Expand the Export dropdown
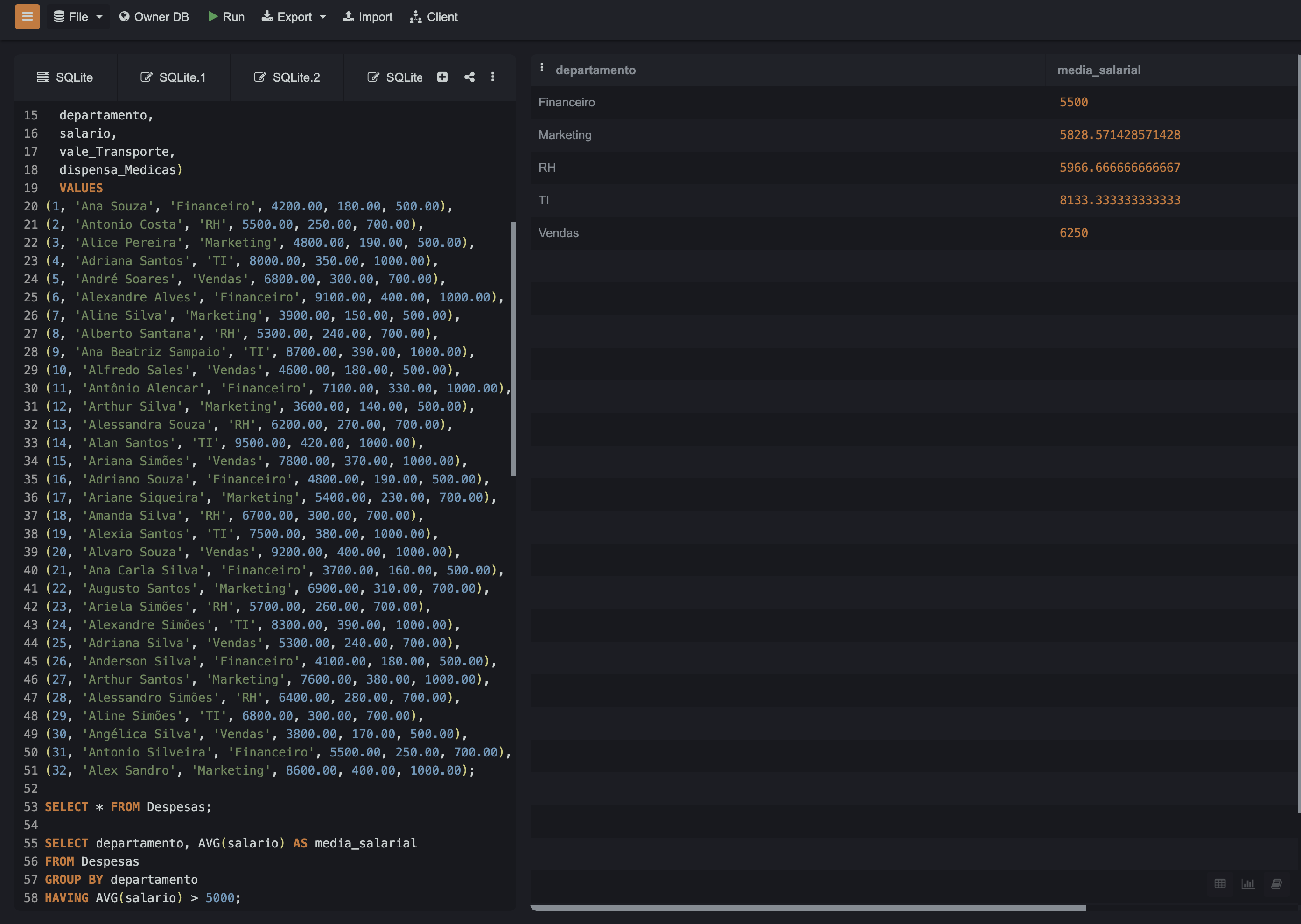Image resolution: width=1301 pixels, height=924 pixels. click(x=294, y=16)
